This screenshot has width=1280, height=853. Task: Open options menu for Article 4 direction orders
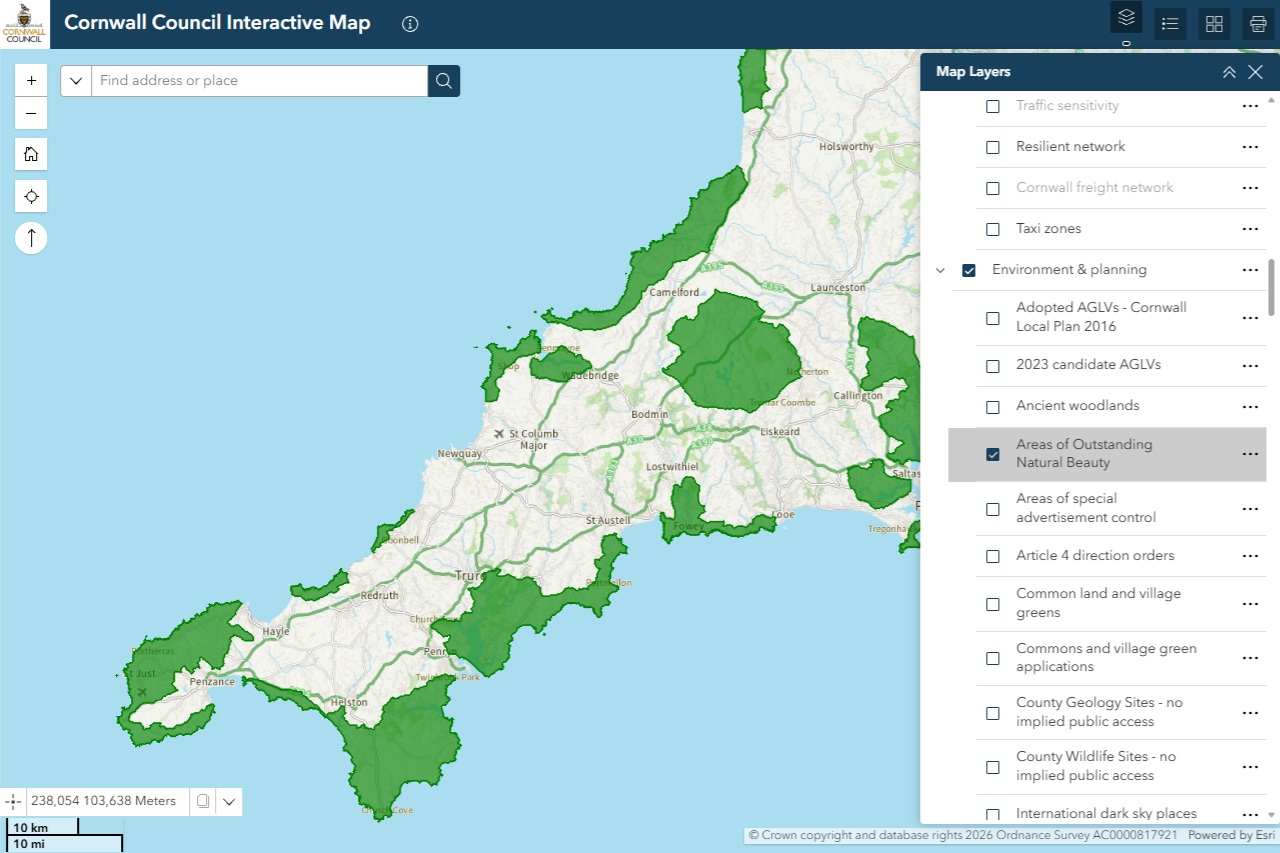(1249, 556)
